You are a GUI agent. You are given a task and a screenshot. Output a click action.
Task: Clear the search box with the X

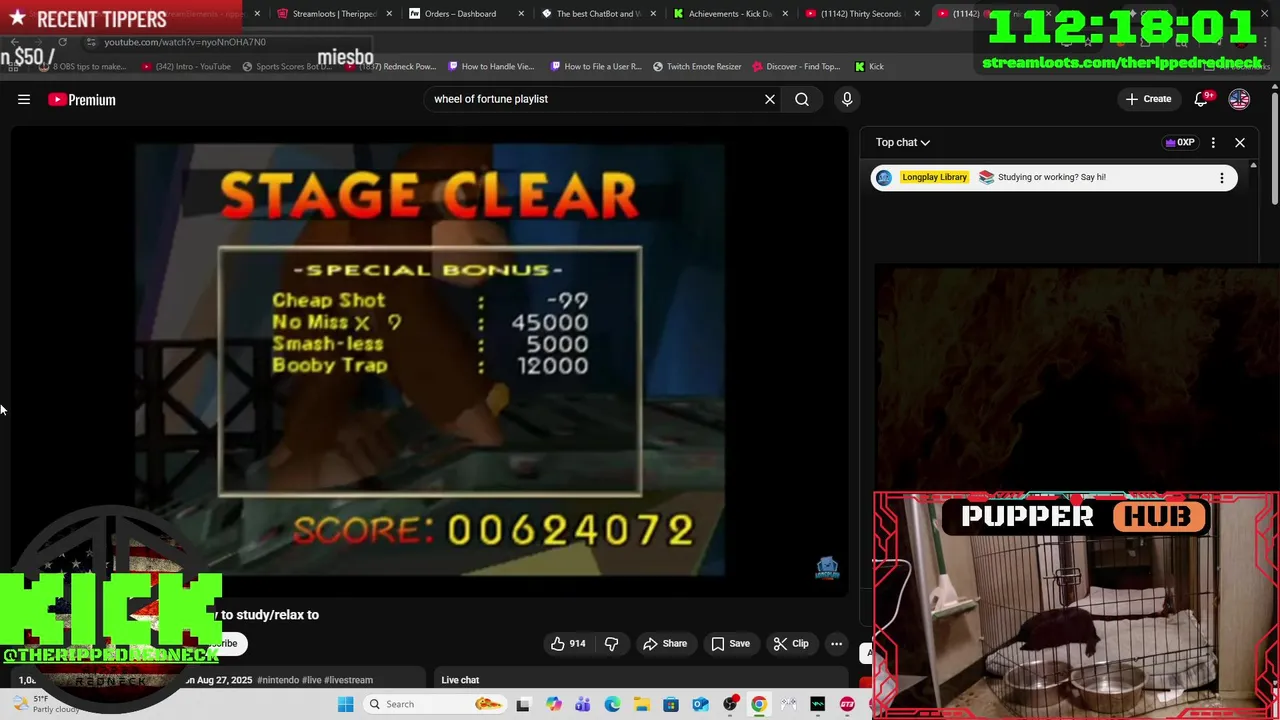pyautogui.click(x=770, y=99)
